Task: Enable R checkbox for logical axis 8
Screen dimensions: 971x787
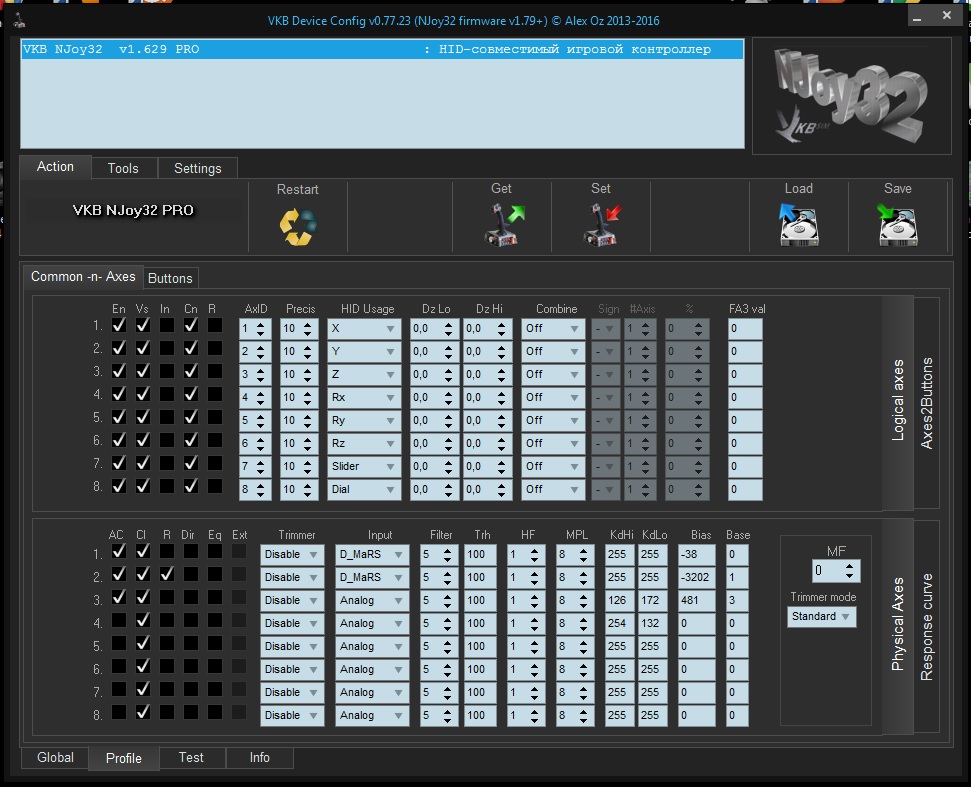Action: 215,485
